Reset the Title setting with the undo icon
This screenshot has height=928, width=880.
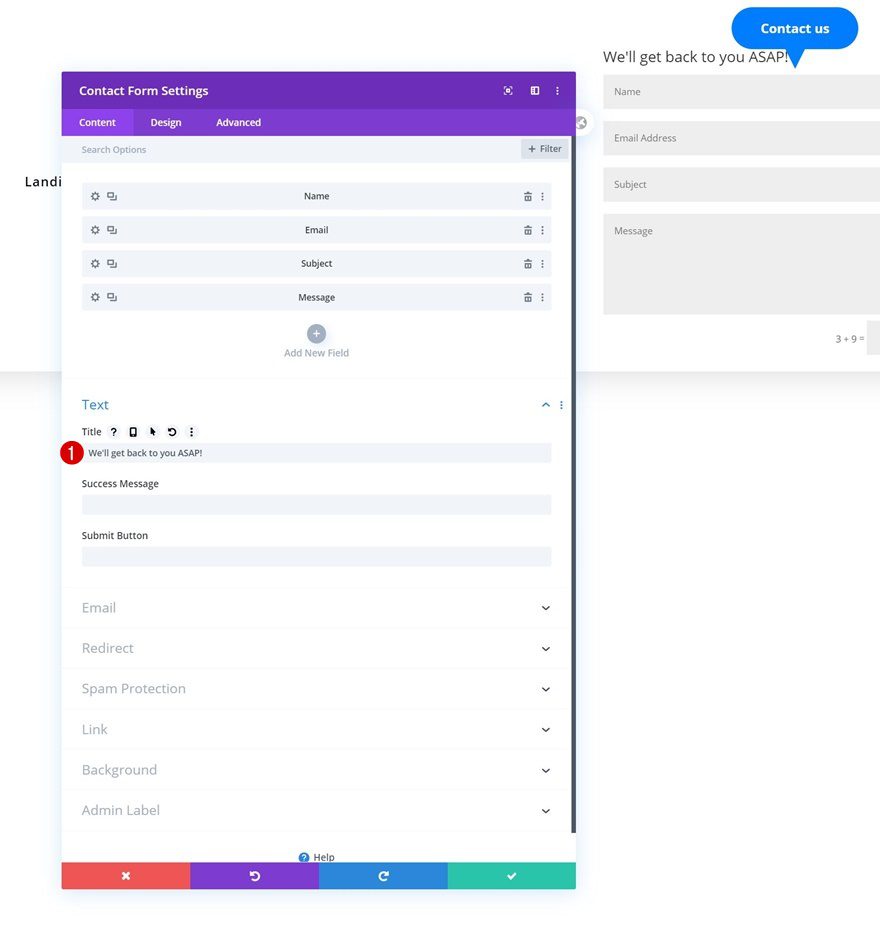(171, 431)
